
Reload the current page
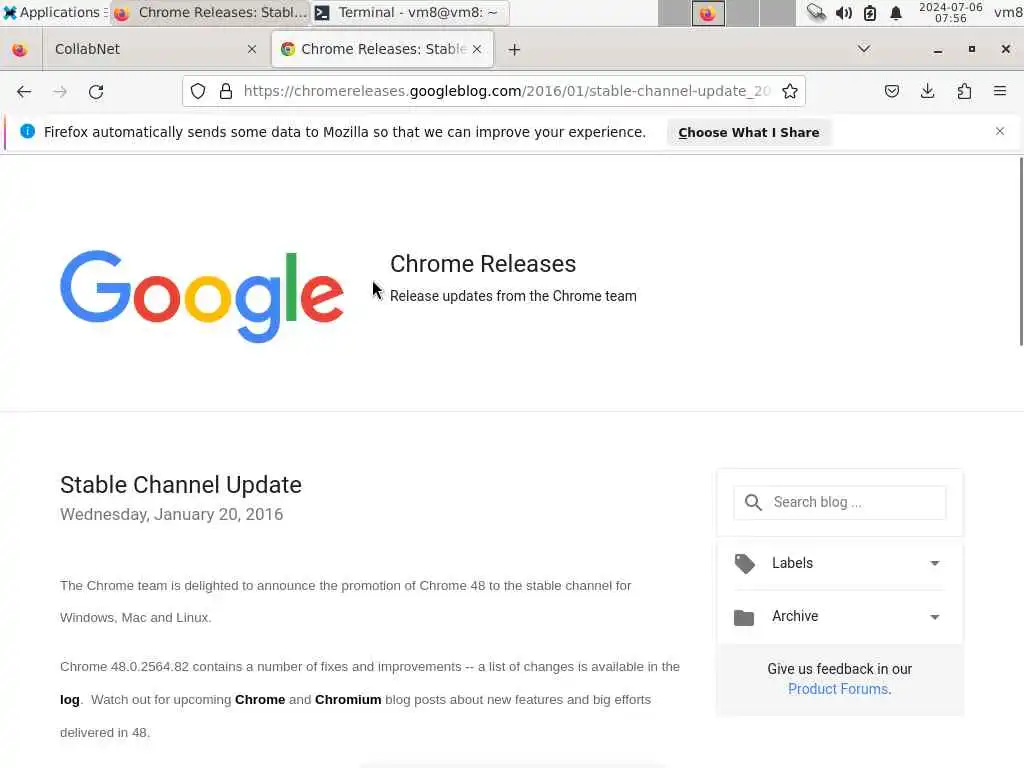tap(96, 91)
